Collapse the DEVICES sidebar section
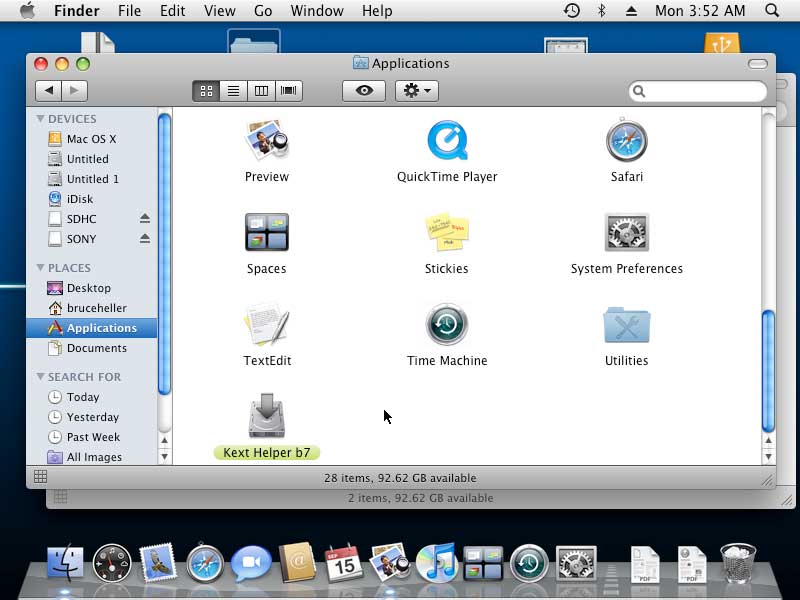 click(x=40, y=118)
